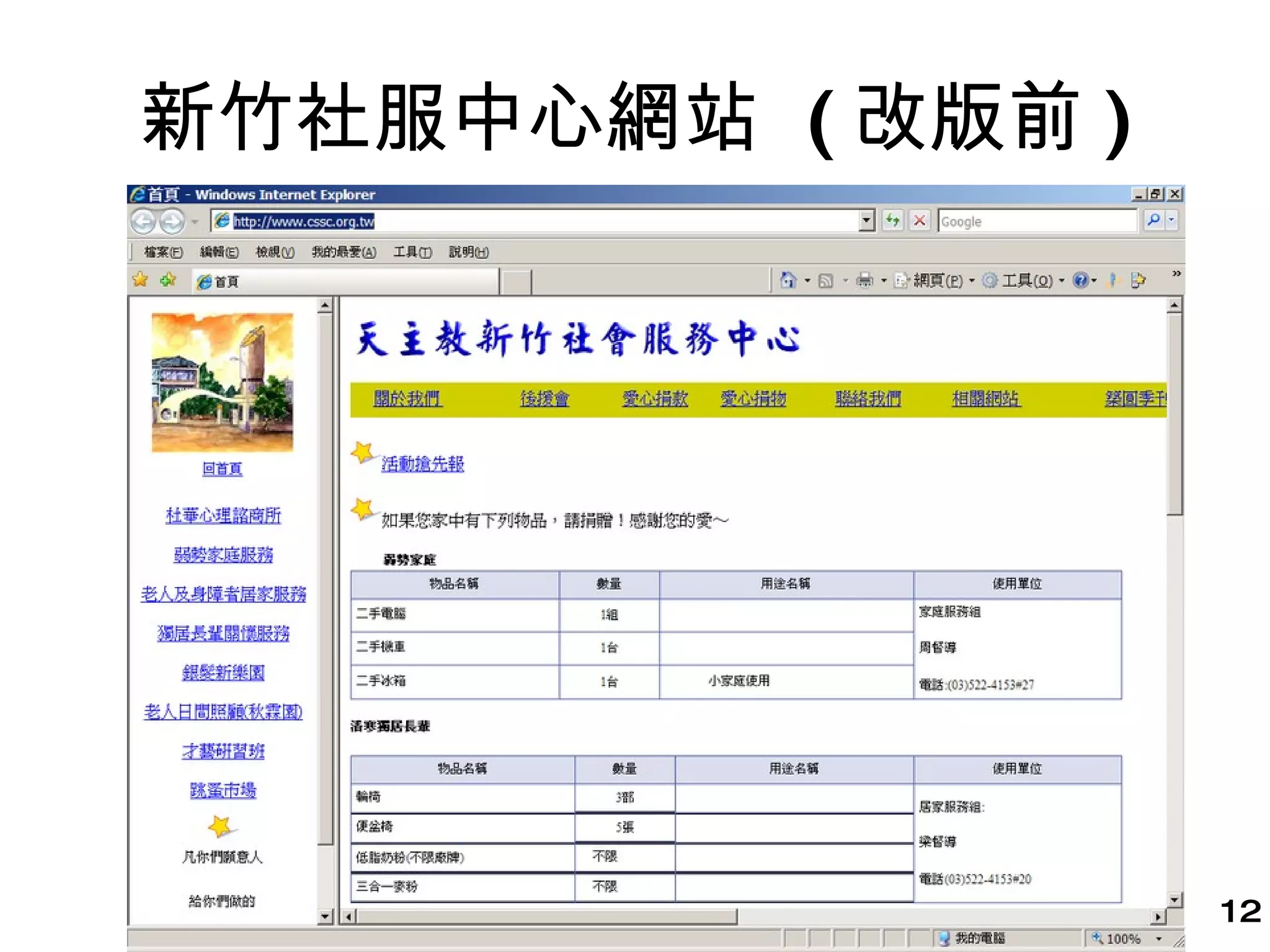This screenshot has width=1270, height=952.
Task: Open the 檔案(F) menu
Action: pos(163,252)
